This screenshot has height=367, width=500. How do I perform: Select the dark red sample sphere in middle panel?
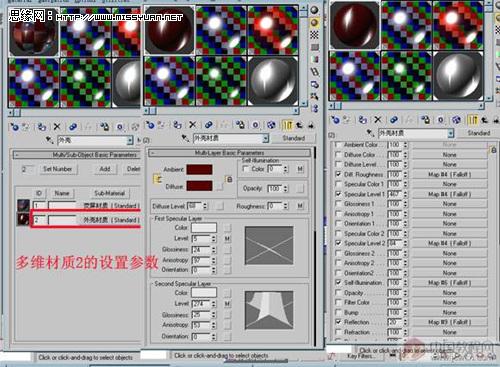pyautogui.click(x=169, y=30)
